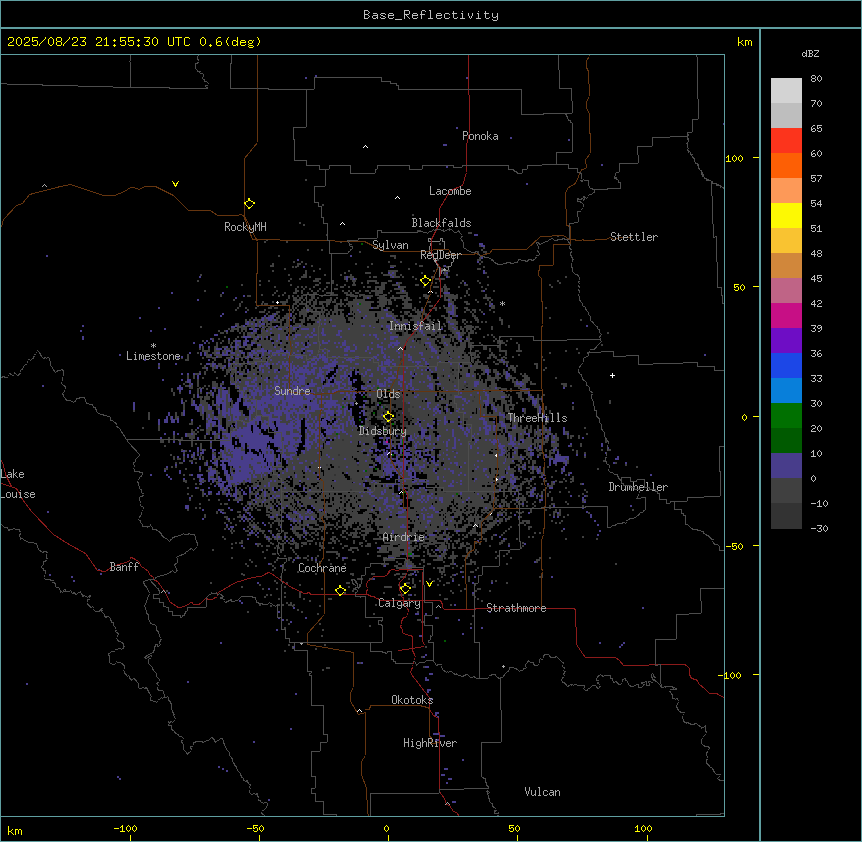
Task: Click the Banff label
Action: click(x=124, y=567)
